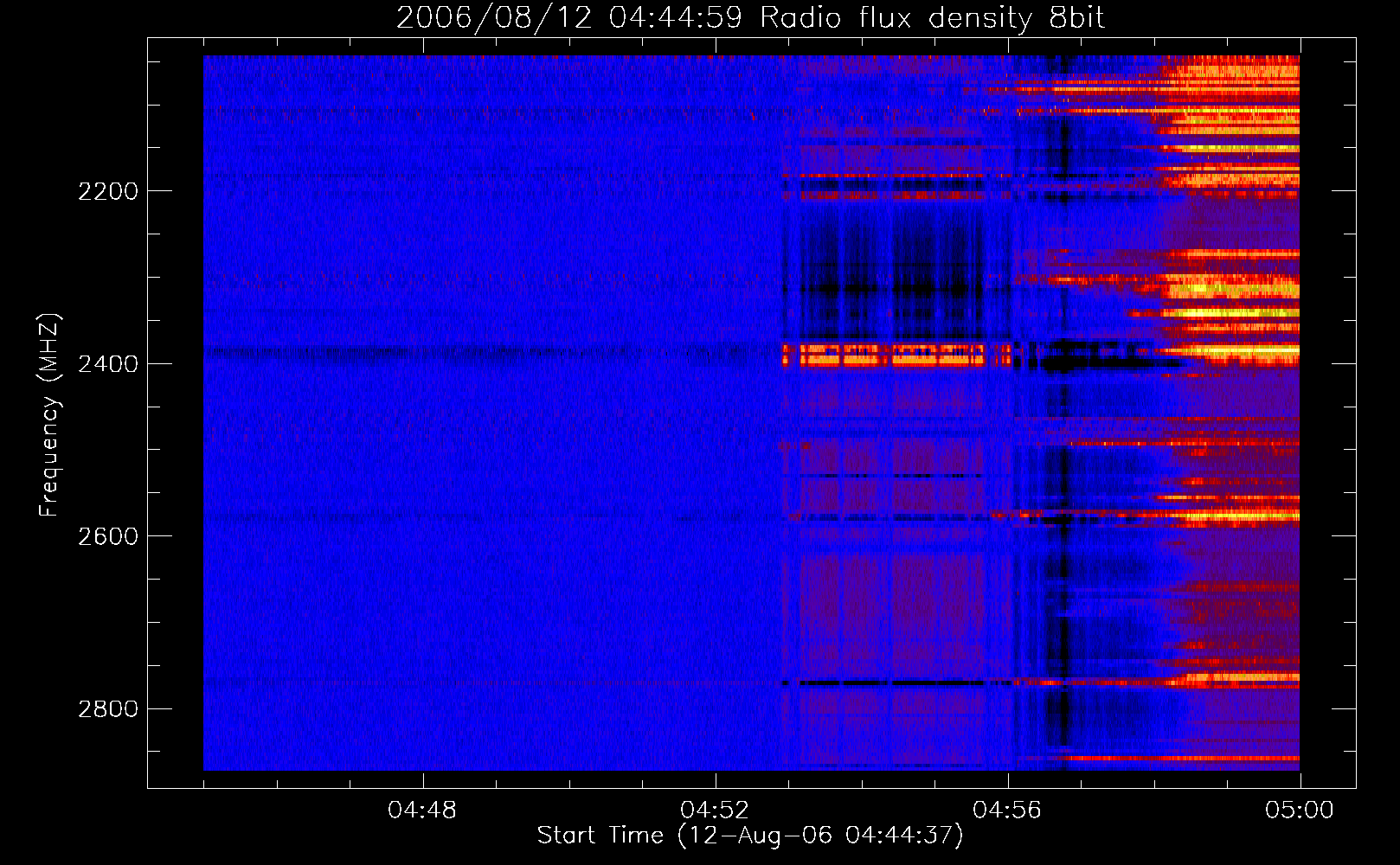Click the 04:48 time tick label
Viewport: 1400px width, 865px height.
422,811
